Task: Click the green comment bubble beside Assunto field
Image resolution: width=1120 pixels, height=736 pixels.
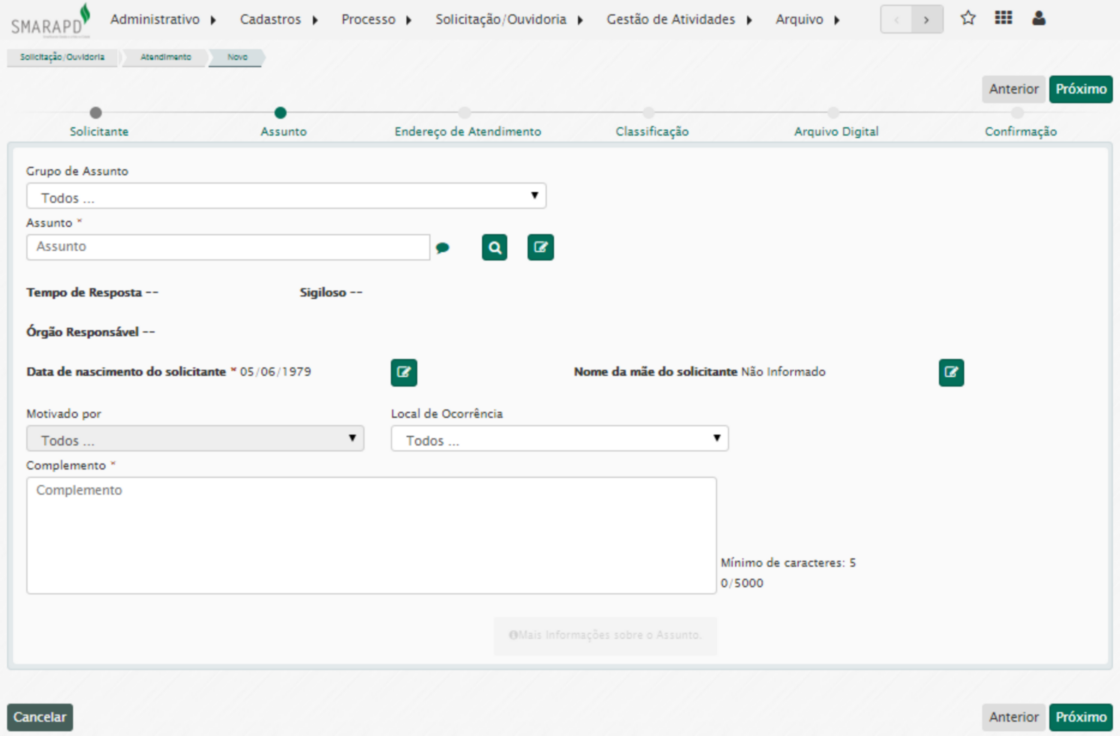Action: tap(443, 248)
